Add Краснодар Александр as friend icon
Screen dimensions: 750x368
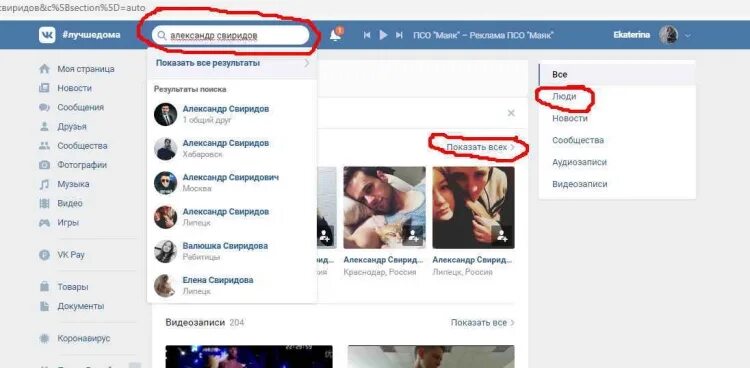tap(413, 235)
